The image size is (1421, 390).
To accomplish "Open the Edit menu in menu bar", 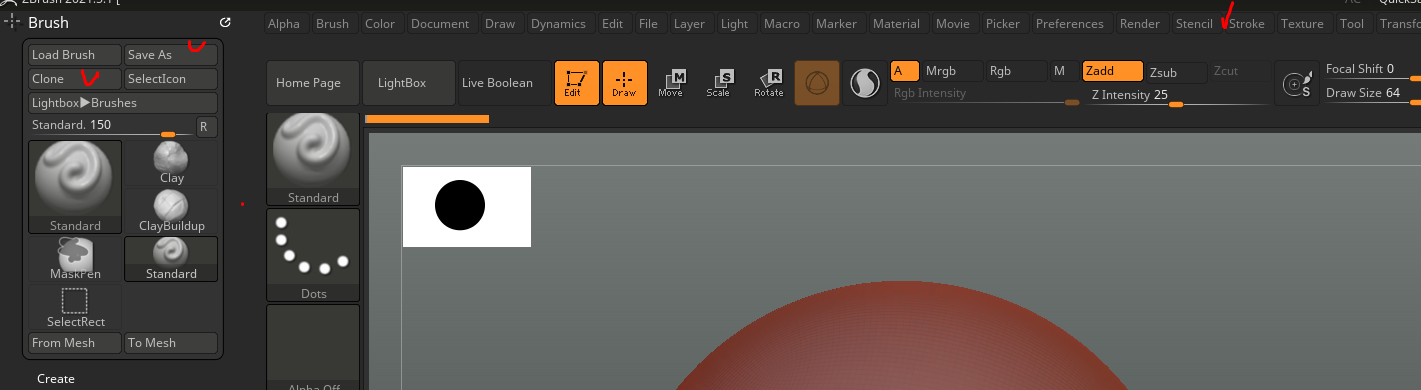I will [612, 24].
